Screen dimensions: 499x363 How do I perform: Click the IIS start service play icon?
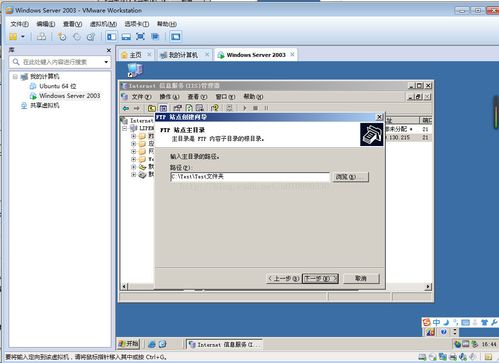click(x=245, y=108)
